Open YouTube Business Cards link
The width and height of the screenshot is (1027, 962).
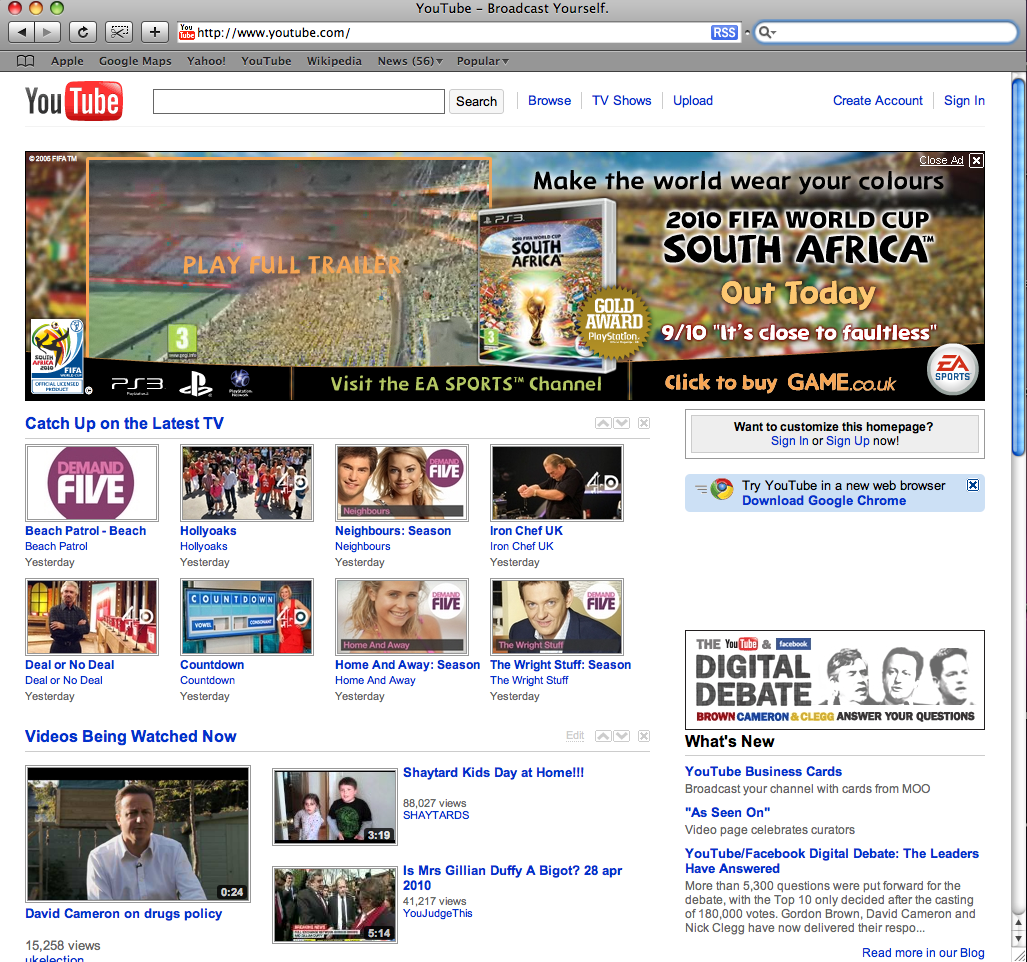click(x=763, y=771)
